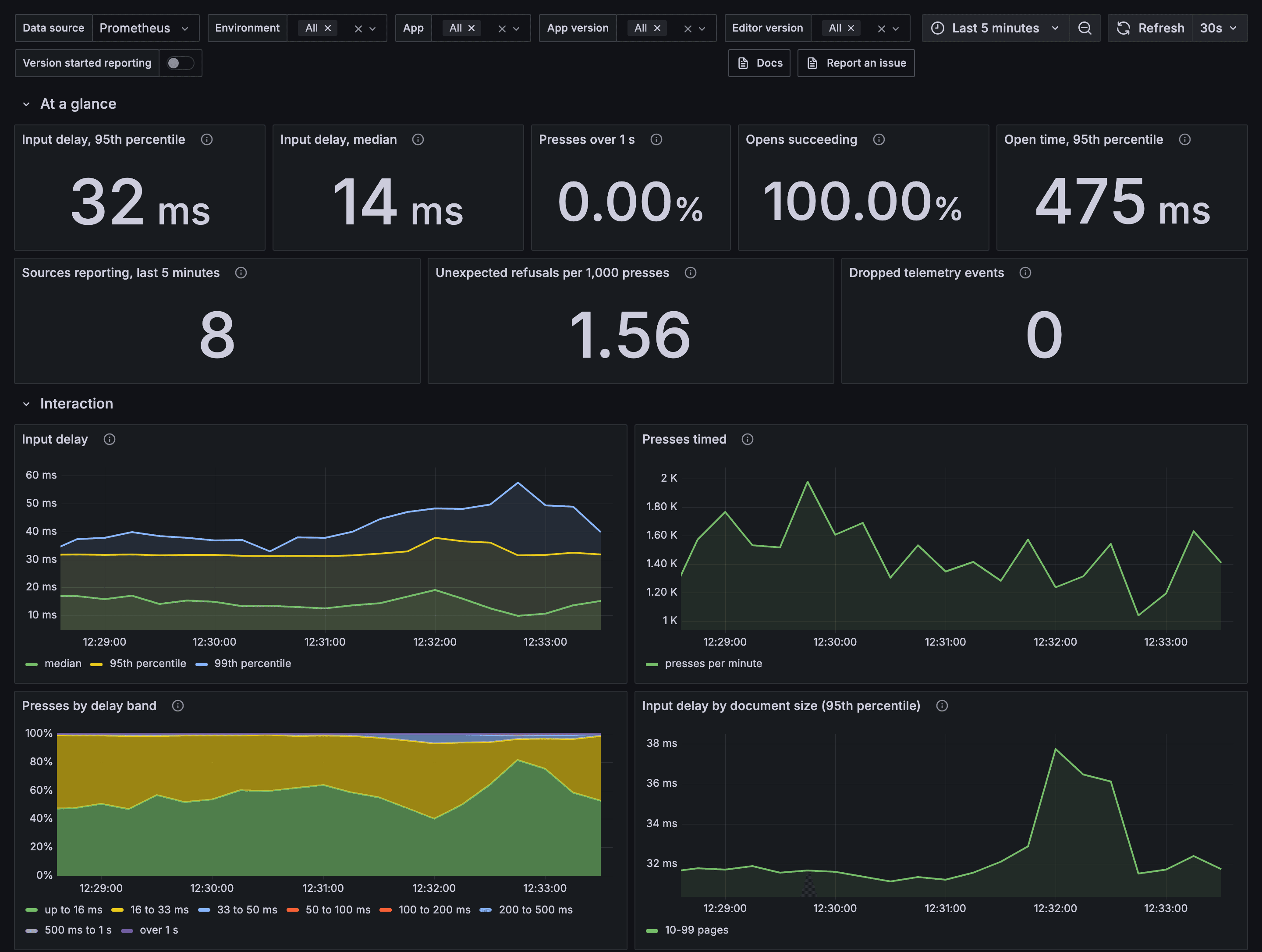Expand the Editor version filter dropdown chevron
This screenshot has width=1262, height=952.
pos(896,28)
